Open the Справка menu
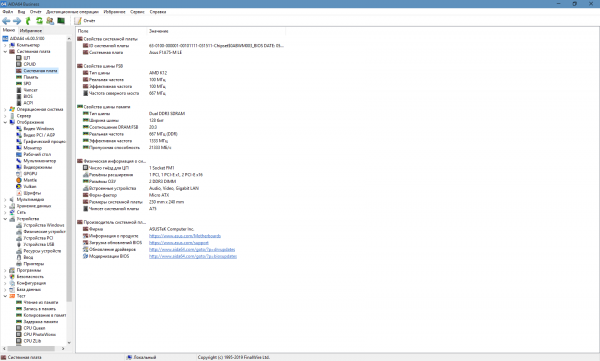600x361 pixels. pyautogui.click(x=158, y=12)
